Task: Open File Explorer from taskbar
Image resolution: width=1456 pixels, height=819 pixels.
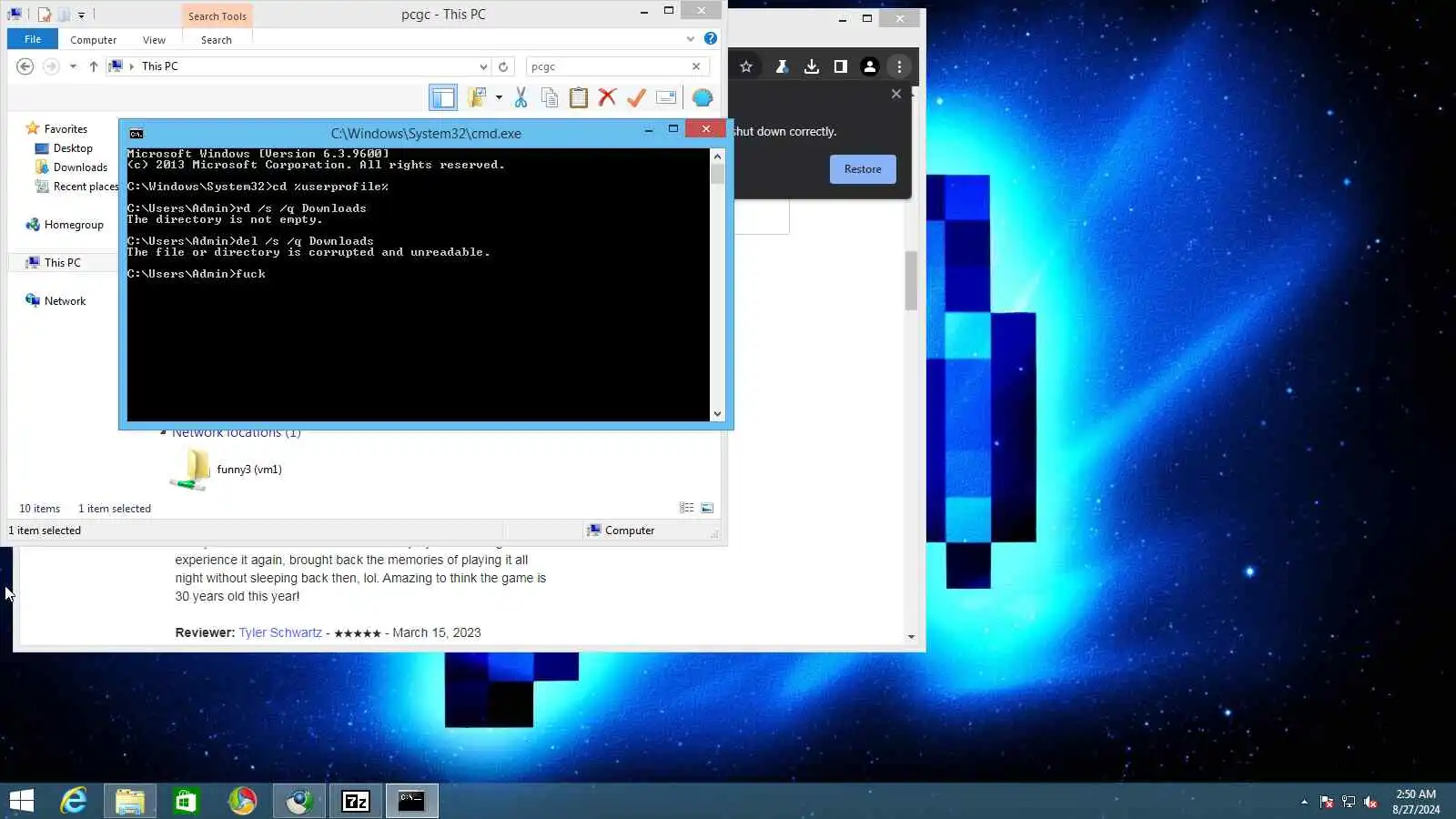Action: (130, 801)
